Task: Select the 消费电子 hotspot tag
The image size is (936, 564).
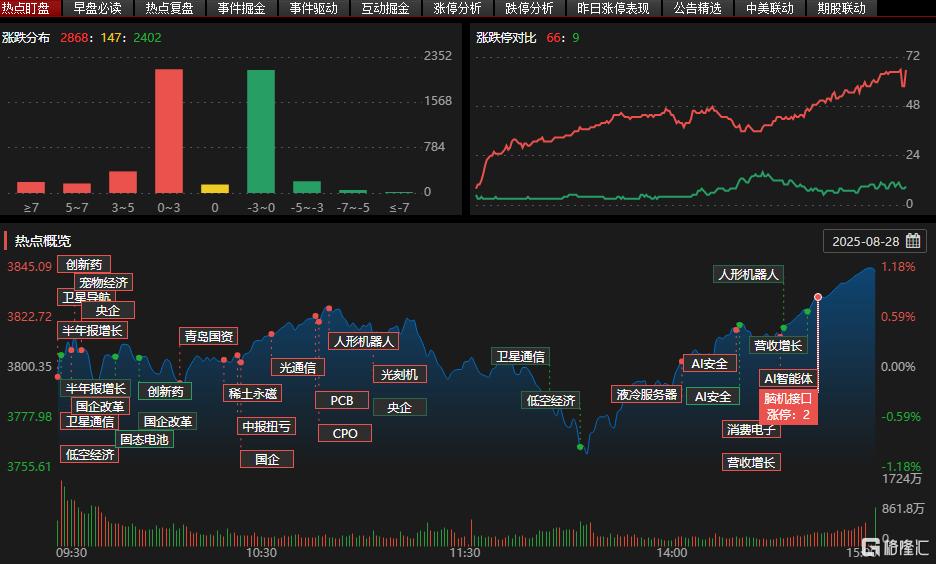Action: (751, 429)
